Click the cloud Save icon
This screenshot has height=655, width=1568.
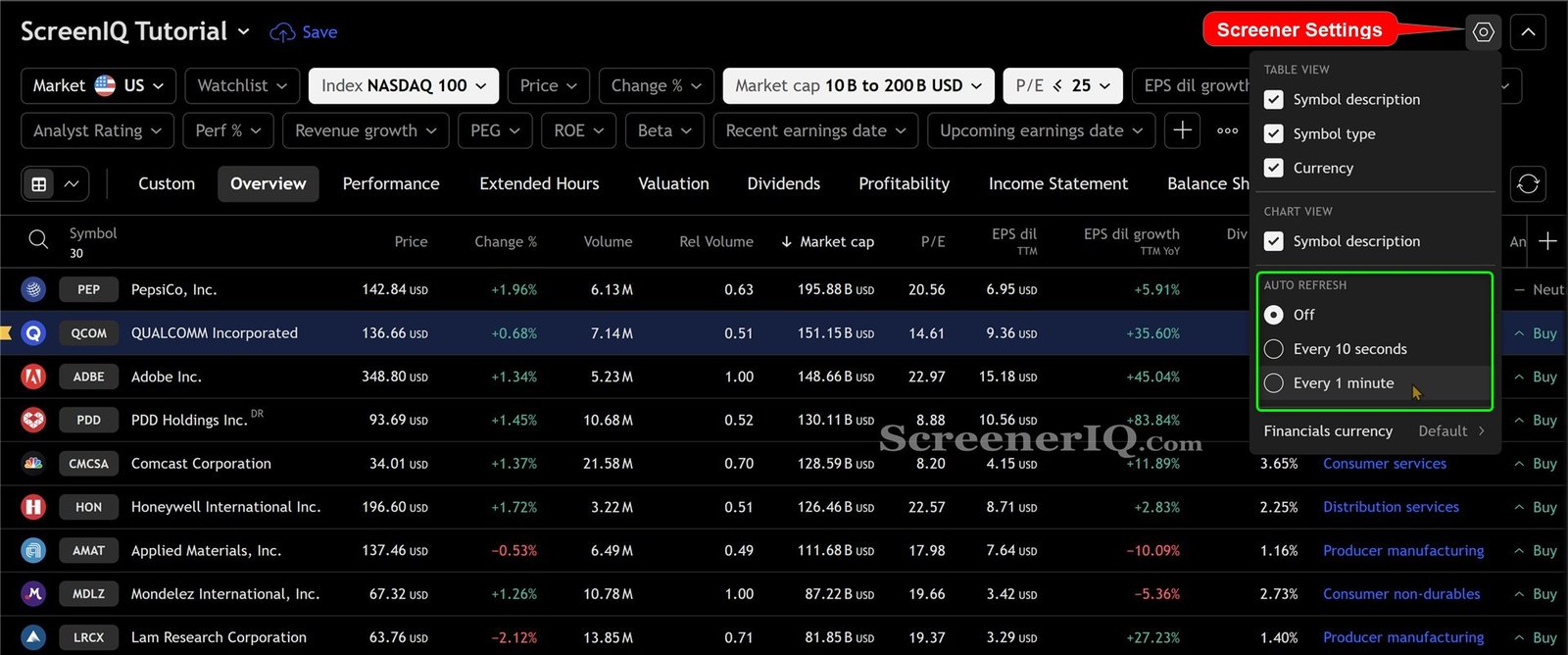(x=282, y=32)
